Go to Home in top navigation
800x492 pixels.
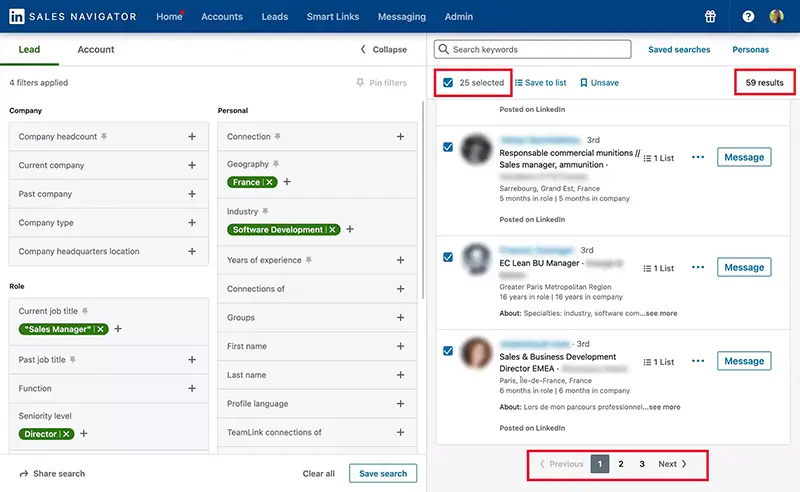click(x=169, y=16)
